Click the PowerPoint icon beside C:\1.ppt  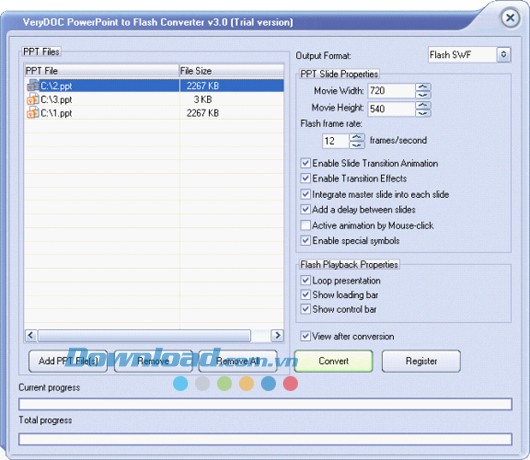tap(33, 113)
